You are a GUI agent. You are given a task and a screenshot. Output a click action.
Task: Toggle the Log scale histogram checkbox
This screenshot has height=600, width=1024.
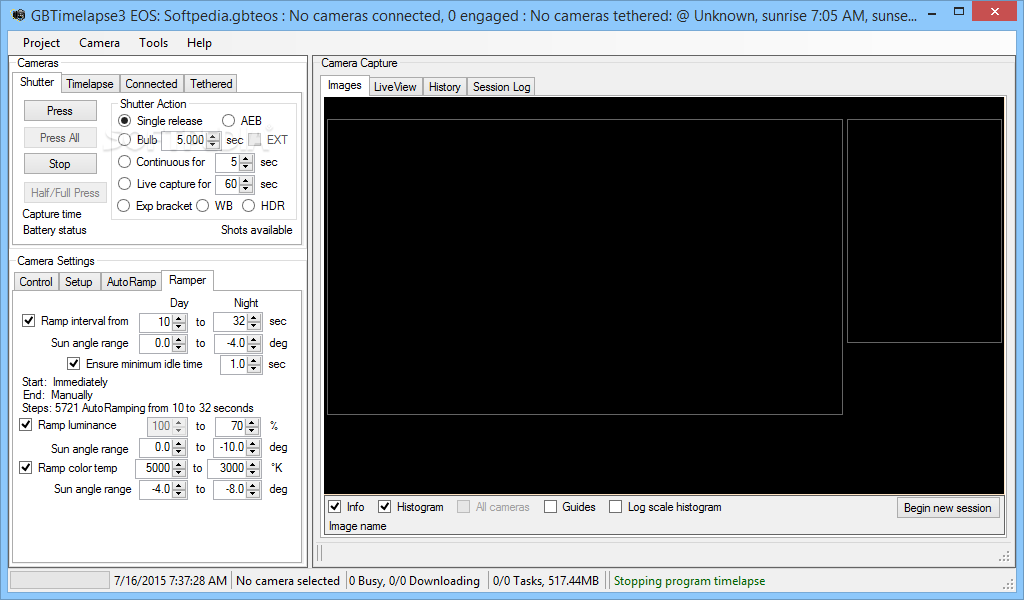pyautogui.click(x=615, y=507)
